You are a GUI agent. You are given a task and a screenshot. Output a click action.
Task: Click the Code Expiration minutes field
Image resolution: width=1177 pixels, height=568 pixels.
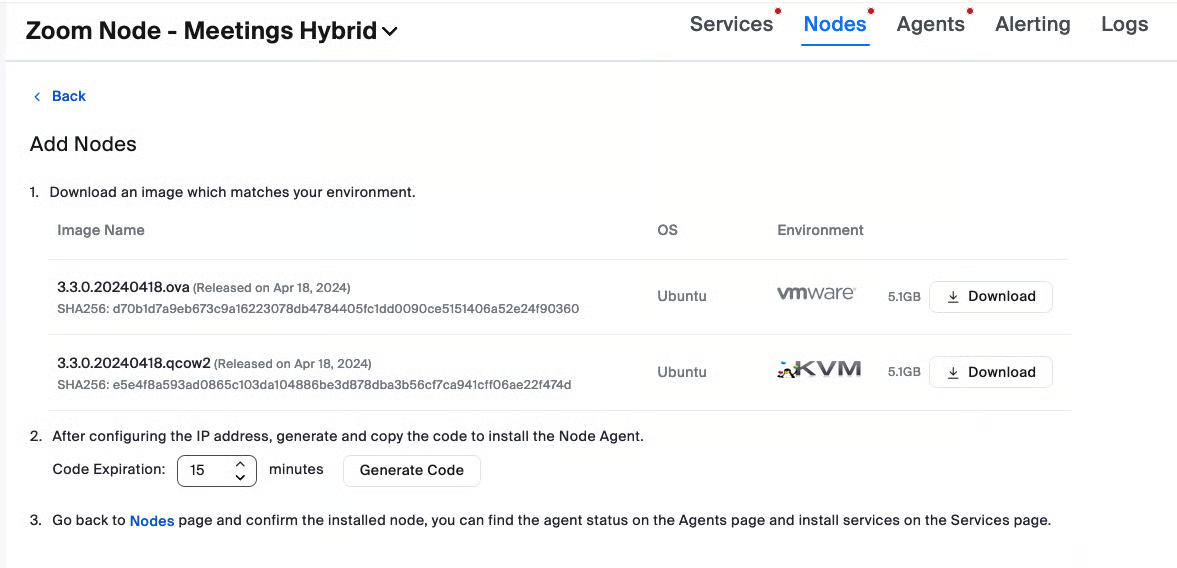(x=205, y=470)
